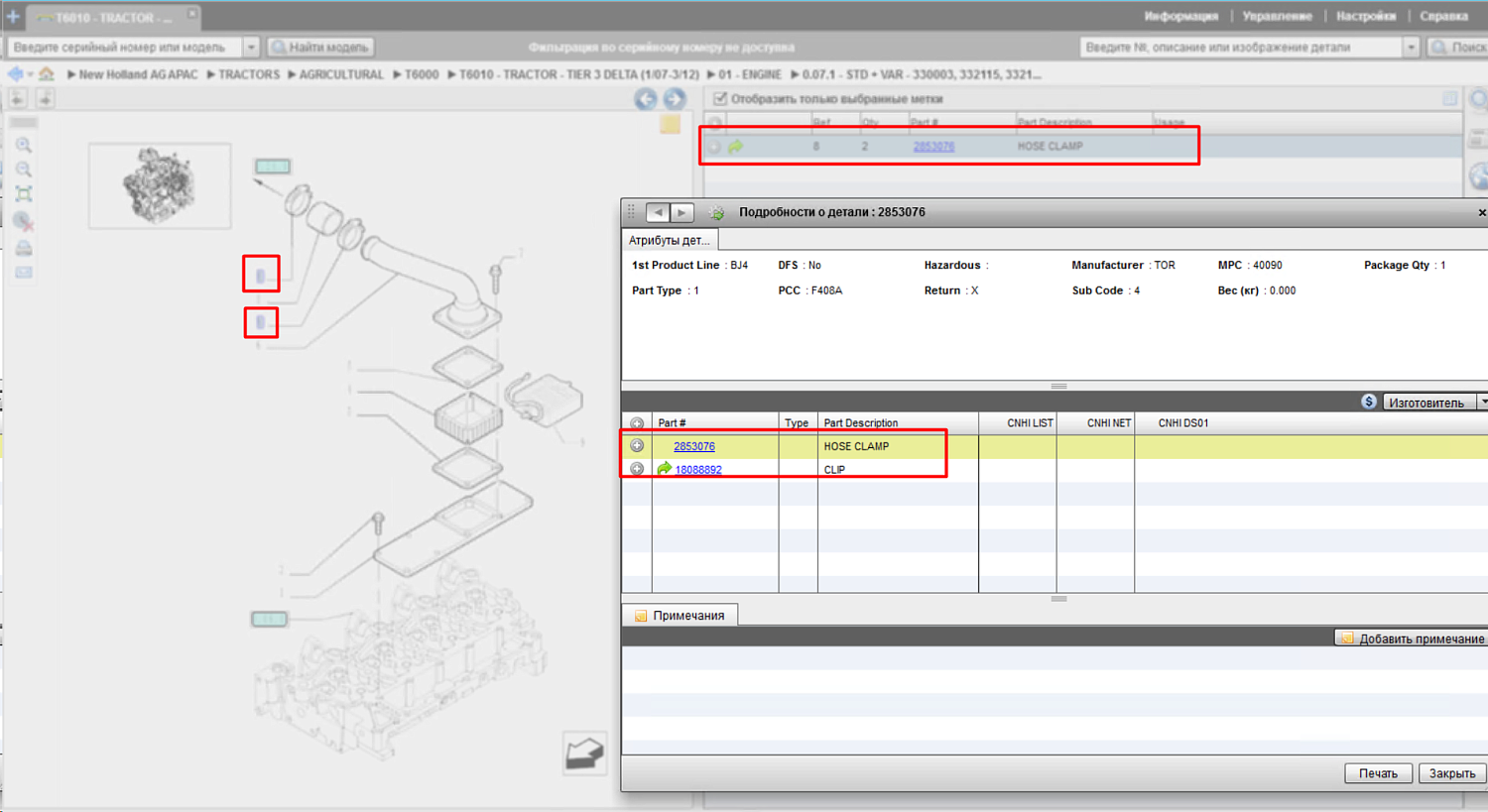The width and height of the screenshot is (1488, 812).
Task: Click the gear icon in the part details header
Action: (x=716, y=212)
